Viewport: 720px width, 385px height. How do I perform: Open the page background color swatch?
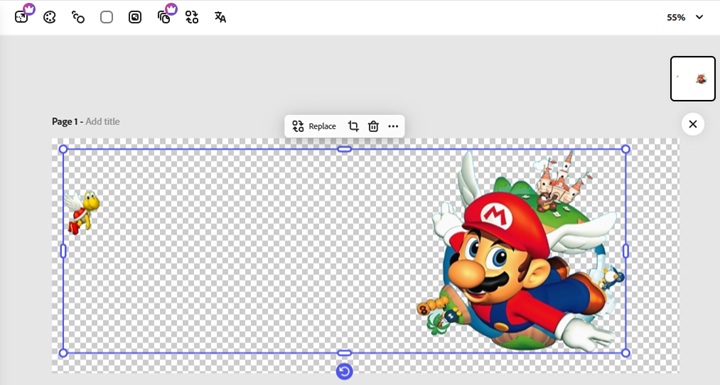tap(107, 17)
